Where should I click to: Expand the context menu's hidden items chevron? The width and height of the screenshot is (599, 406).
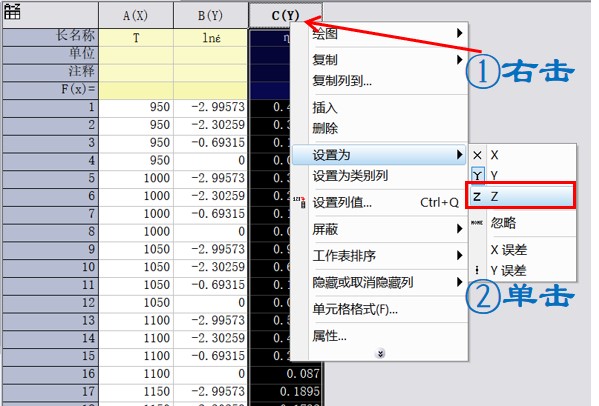(x=380, y=353)
